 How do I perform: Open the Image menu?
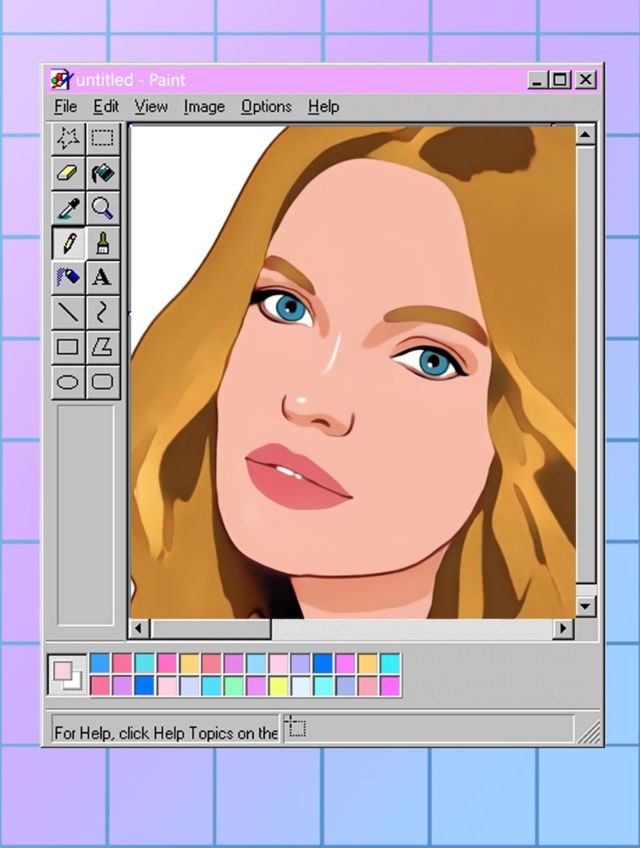[203, 106]
